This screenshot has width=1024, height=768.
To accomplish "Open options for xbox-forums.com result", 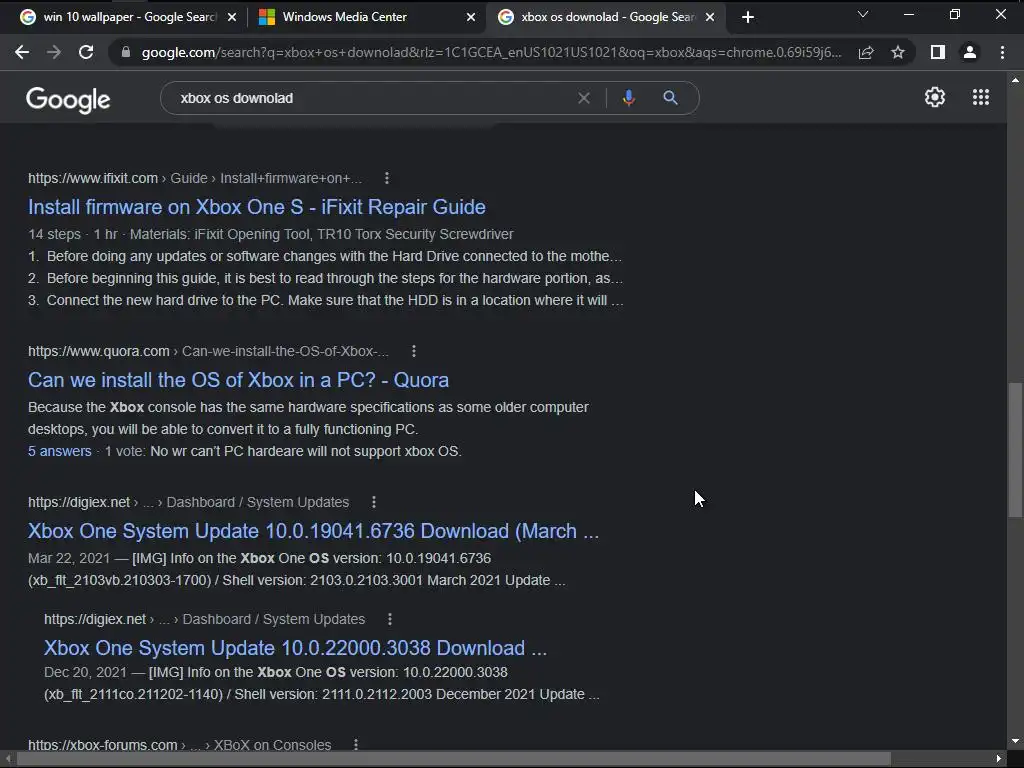I will tap(356, 744).
